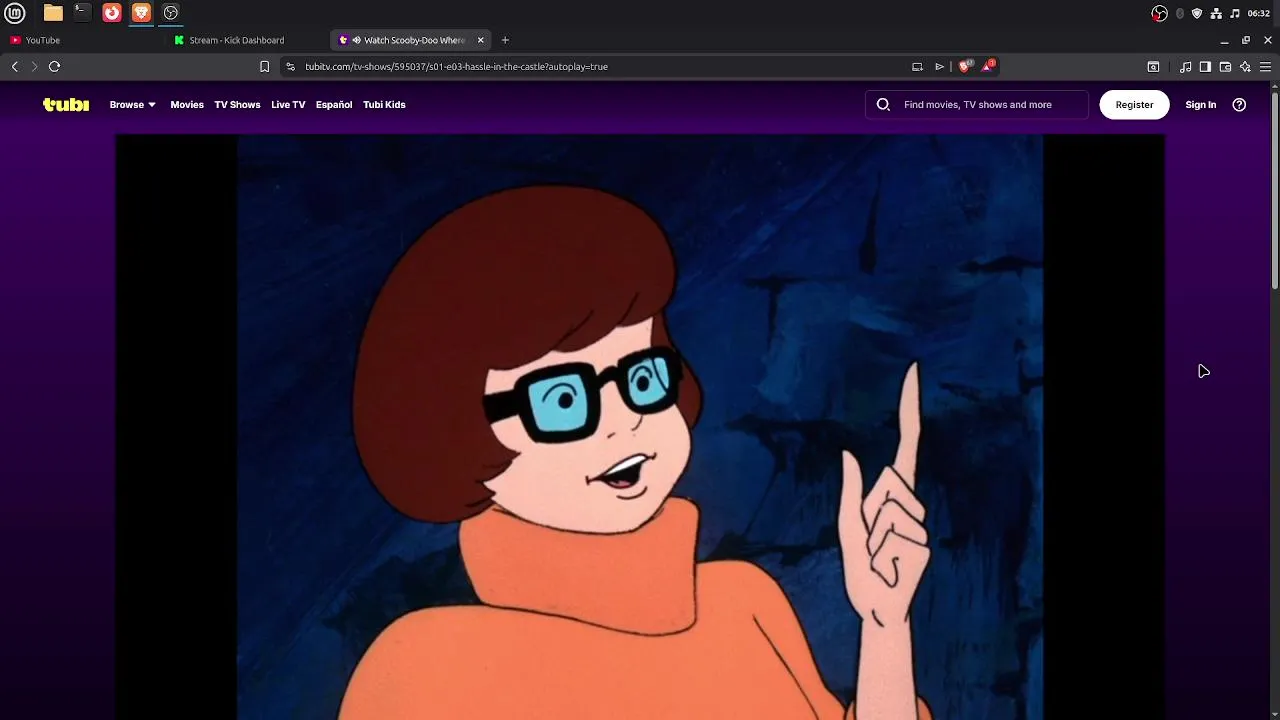This screenshot has height=720, width=1280.
Task: Click the search magnifier icon
Action: click(883, 105)
